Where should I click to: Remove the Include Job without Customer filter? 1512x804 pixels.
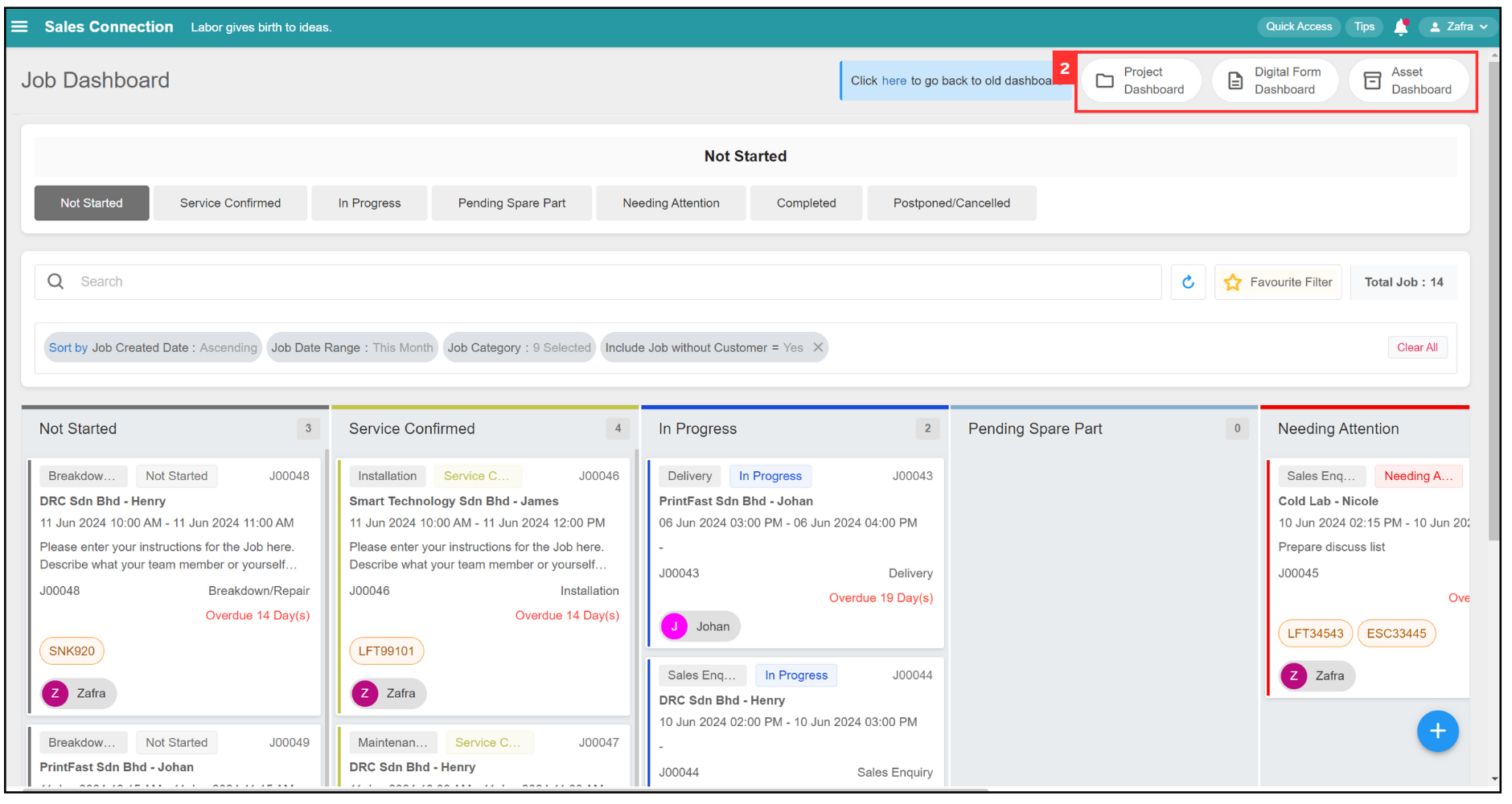pos(818,347)
